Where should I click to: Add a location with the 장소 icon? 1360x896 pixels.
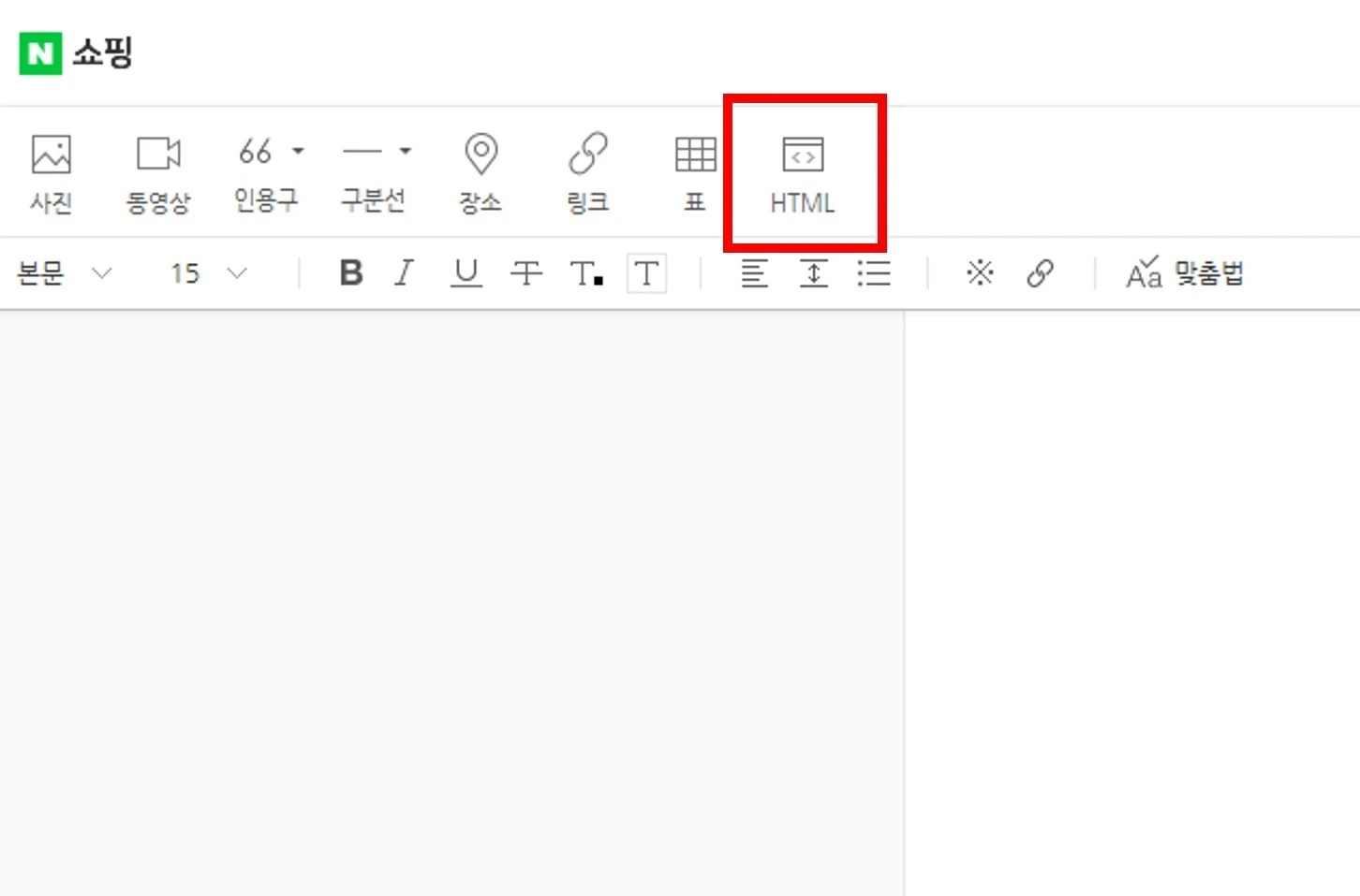coord(480,172)
